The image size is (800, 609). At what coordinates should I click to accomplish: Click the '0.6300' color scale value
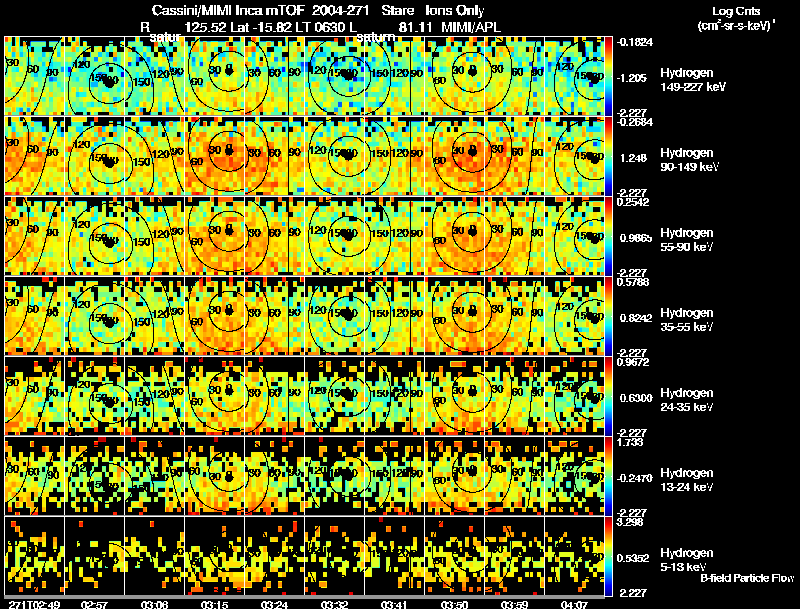[636, 398]
